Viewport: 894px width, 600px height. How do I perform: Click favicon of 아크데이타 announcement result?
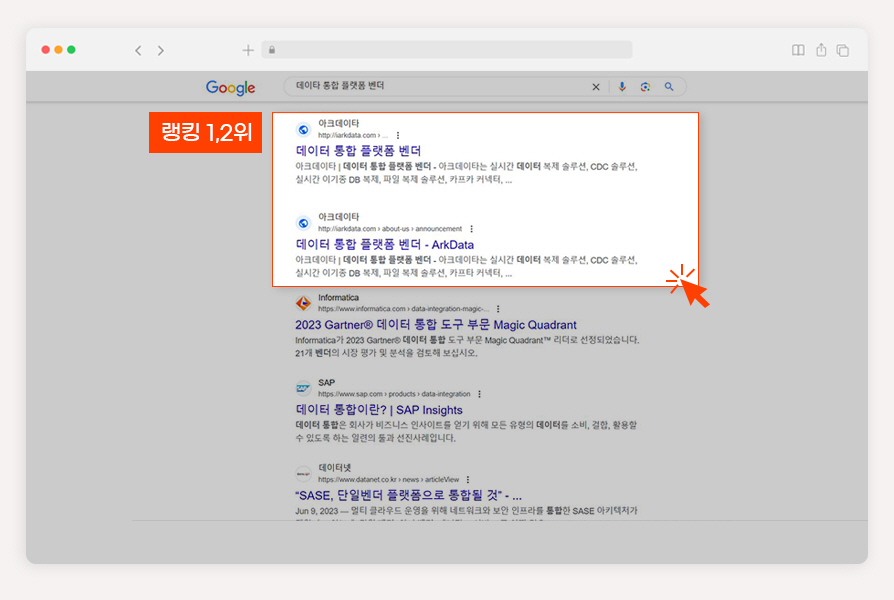pyautogui.click(x=303, y=223)
